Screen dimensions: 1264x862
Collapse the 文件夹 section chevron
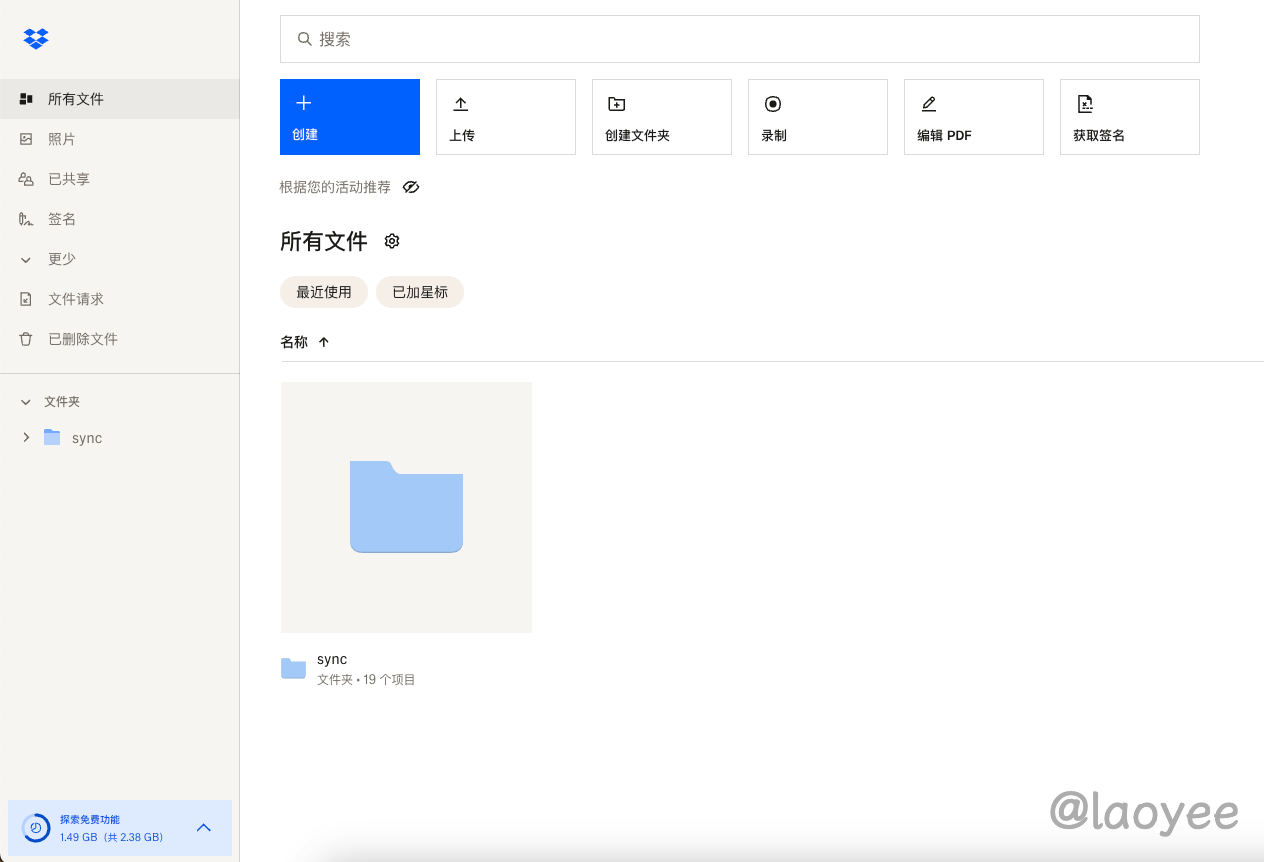(x=26, y=402)
